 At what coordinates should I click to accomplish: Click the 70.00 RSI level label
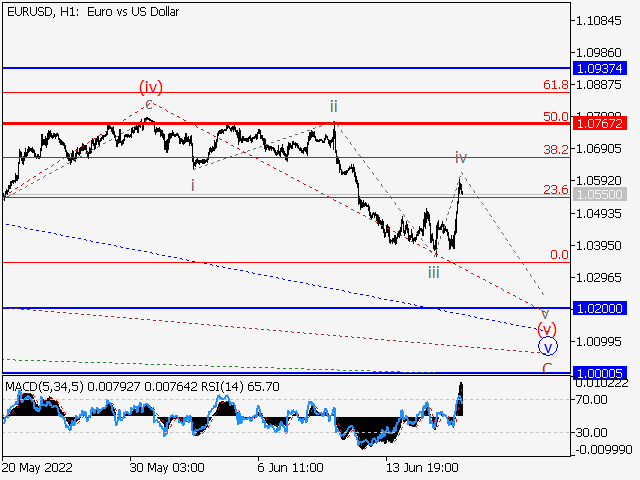pos(591,400)
